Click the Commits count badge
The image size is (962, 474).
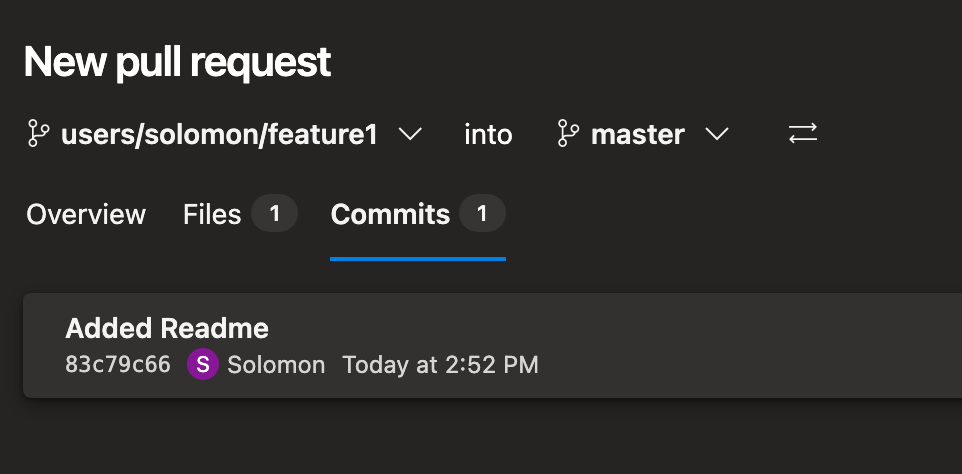point(482,213)
